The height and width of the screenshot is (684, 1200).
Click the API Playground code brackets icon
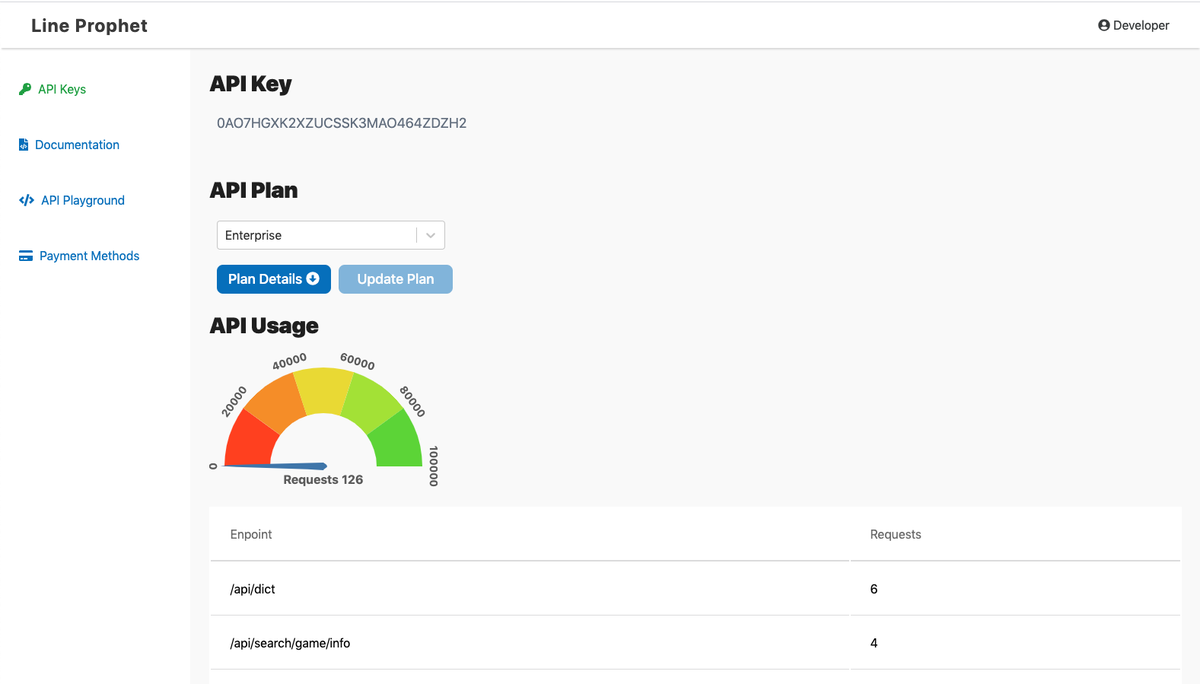(27, 200)
